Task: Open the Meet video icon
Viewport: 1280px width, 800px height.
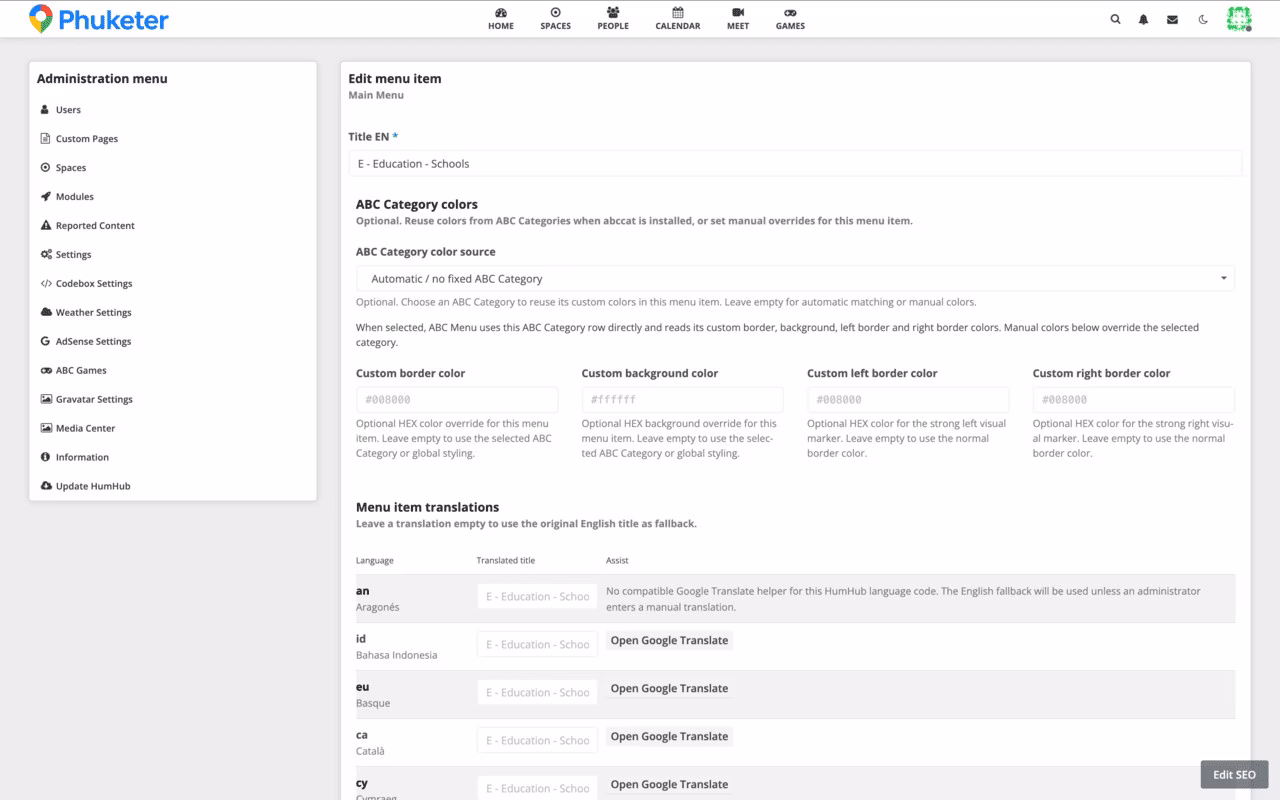Action: [738, 13]
